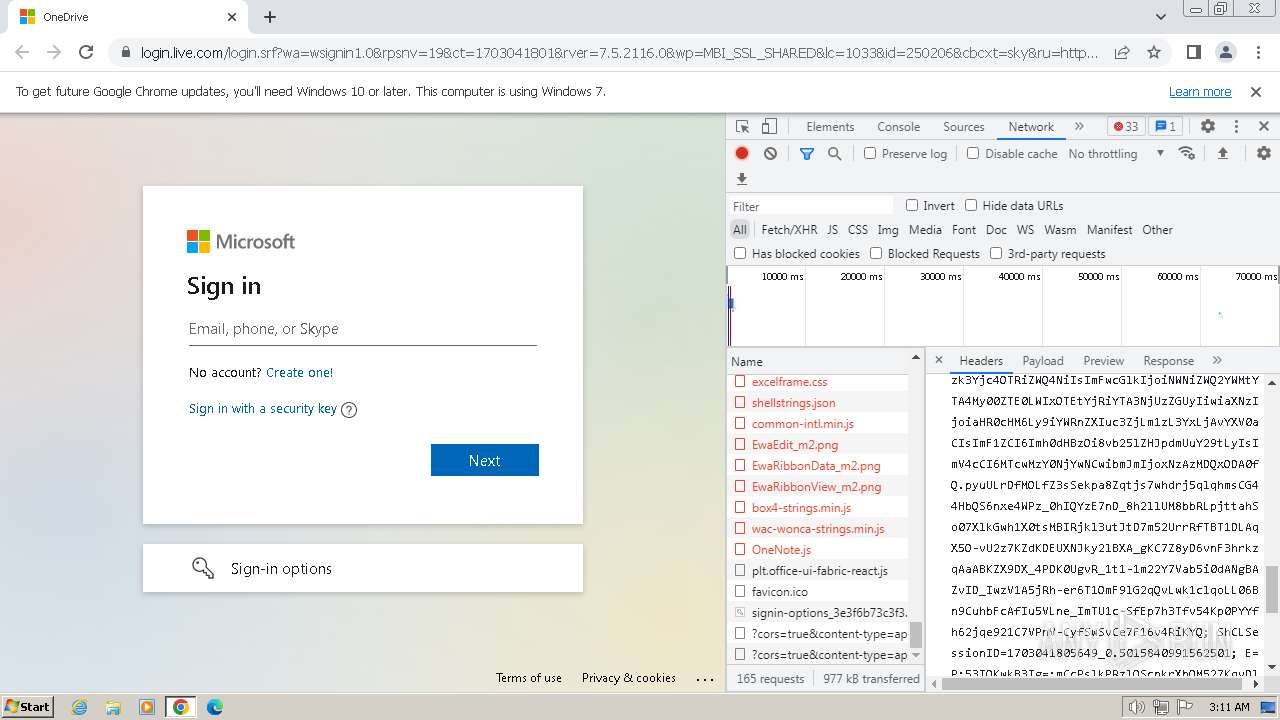Screen dimensions: 1280x720
Task: Check Blocked Requests option
Action: coord(876,253)
